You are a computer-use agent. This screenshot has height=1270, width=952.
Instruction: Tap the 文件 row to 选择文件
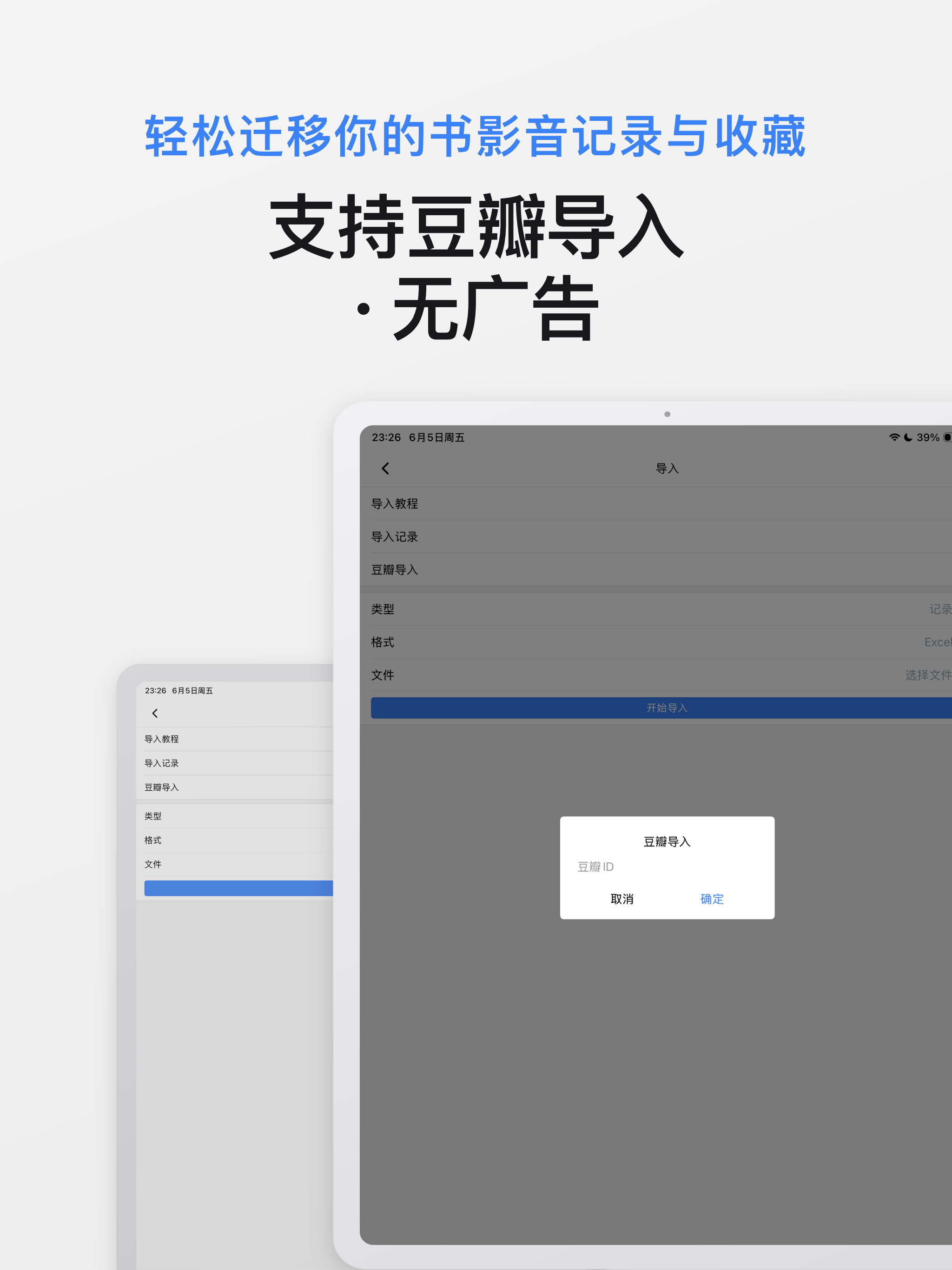656,675
